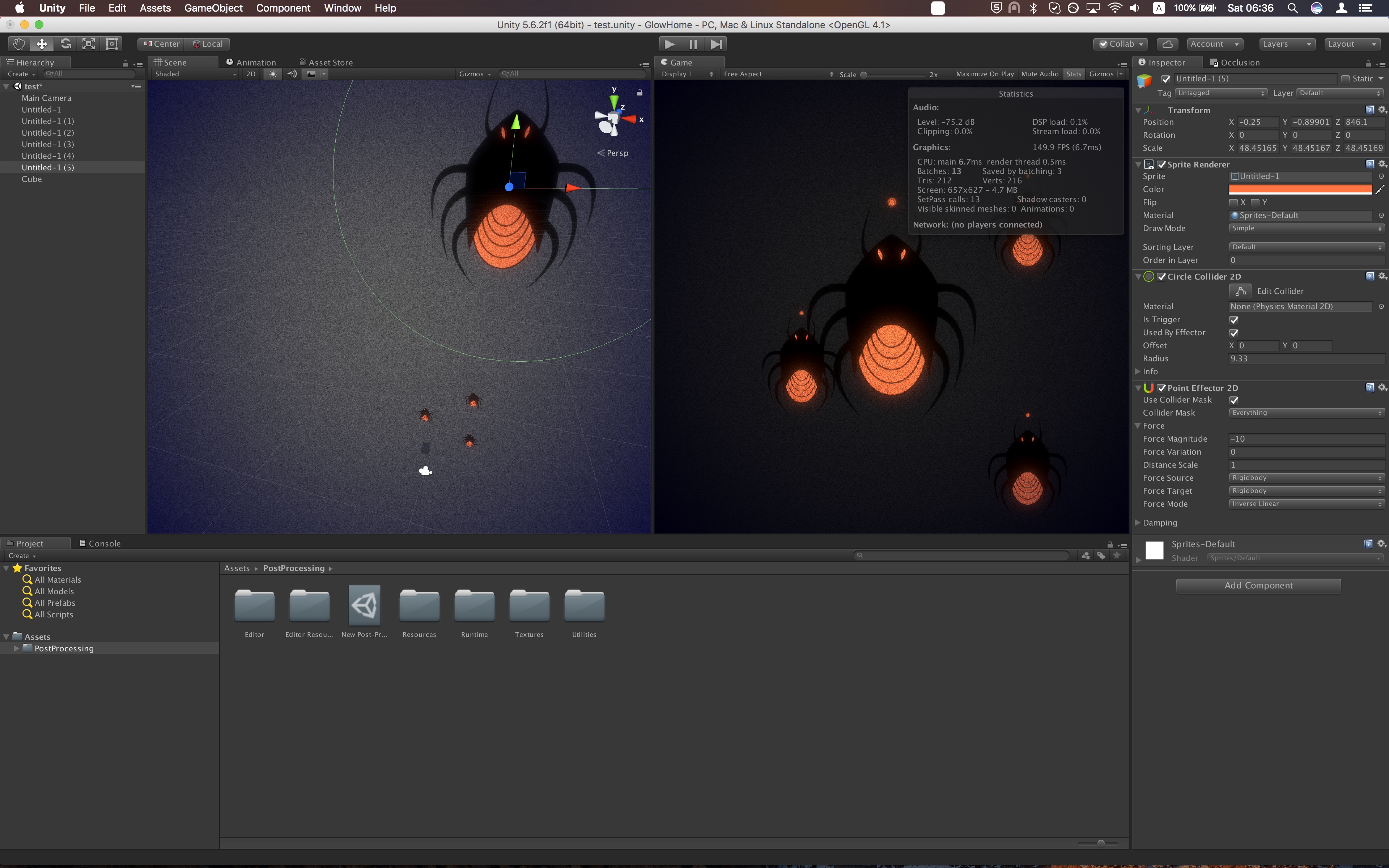Expand the PostProcessing folder tree arrow
The width and height of the screenshot is (1389, 868).
pos(16,648)
